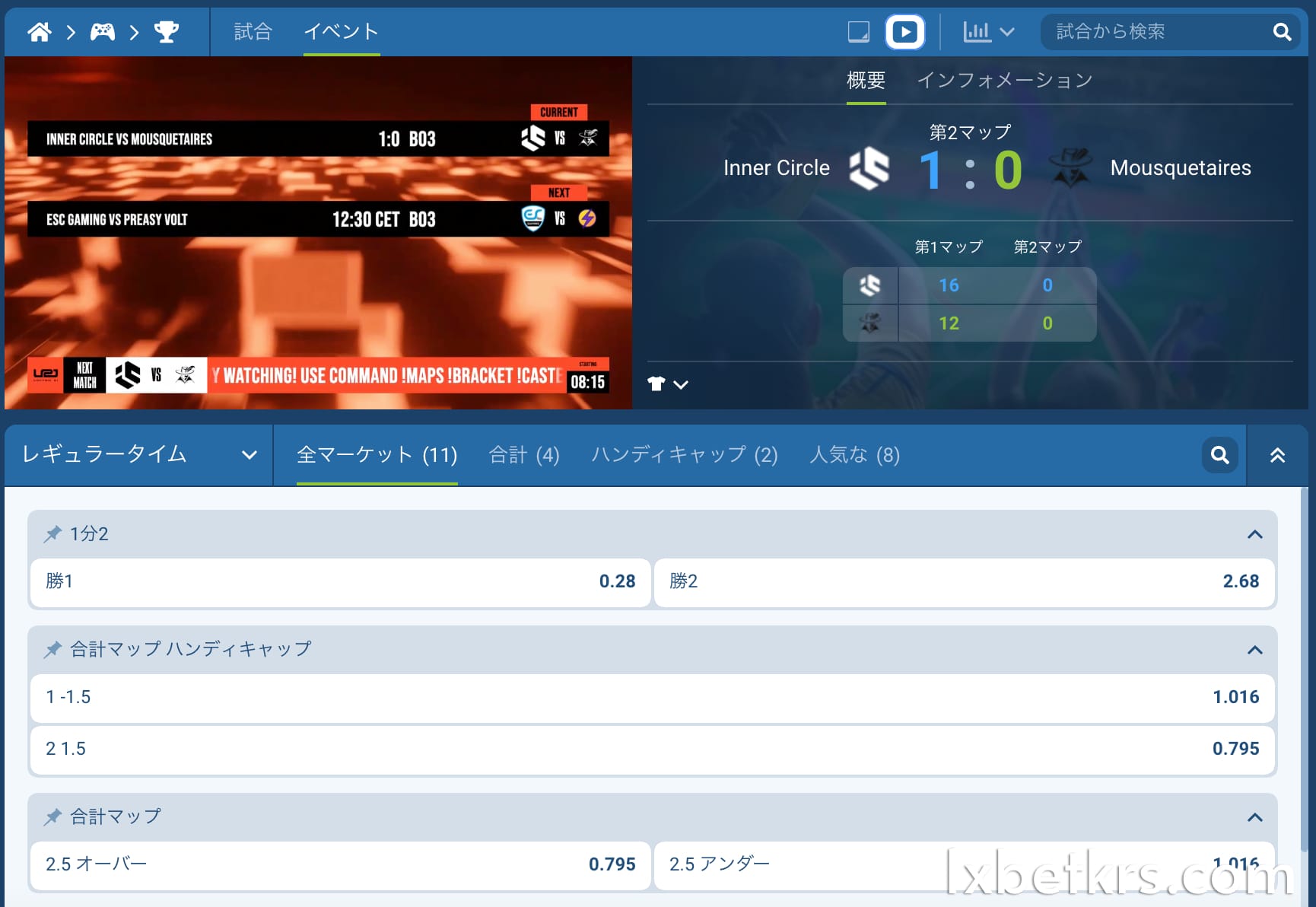Bet on 2.5 オーバー at 0.795
The height and width of the screenshot is (907, 1316).
(x=341, y=865)
